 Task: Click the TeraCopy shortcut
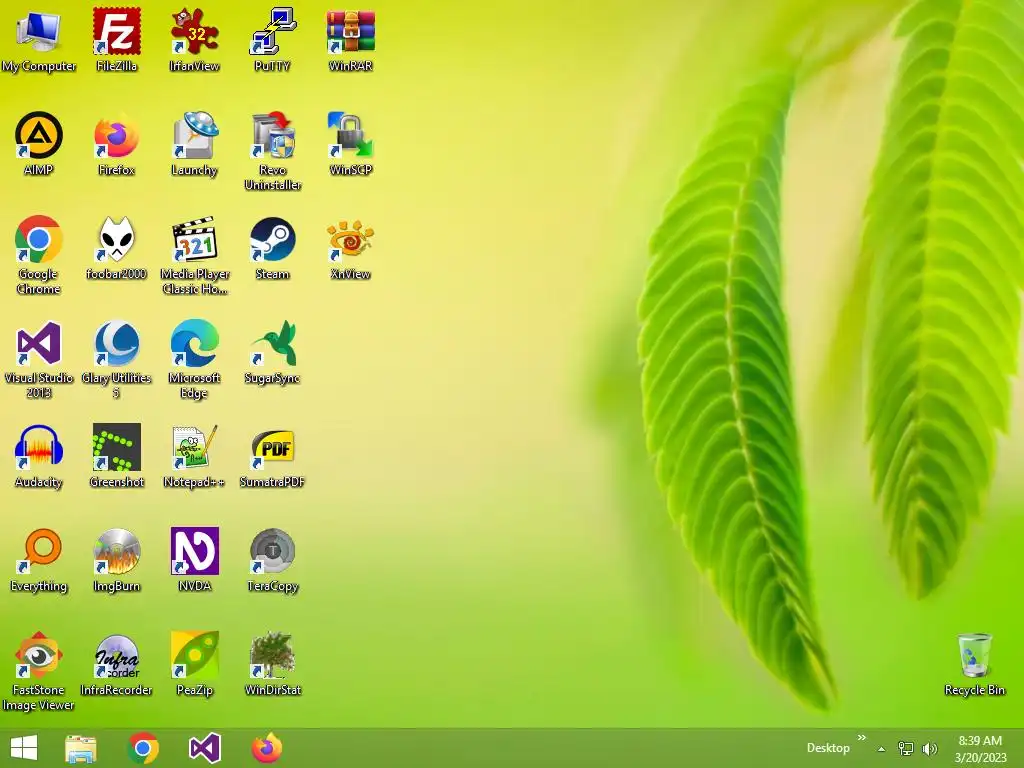tap(272, 560)
